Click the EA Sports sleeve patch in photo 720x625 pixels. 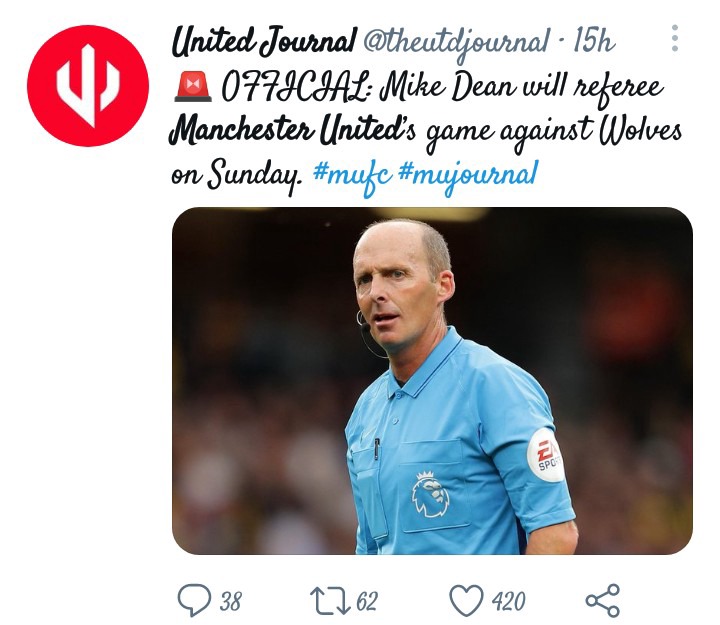(545, 455)
